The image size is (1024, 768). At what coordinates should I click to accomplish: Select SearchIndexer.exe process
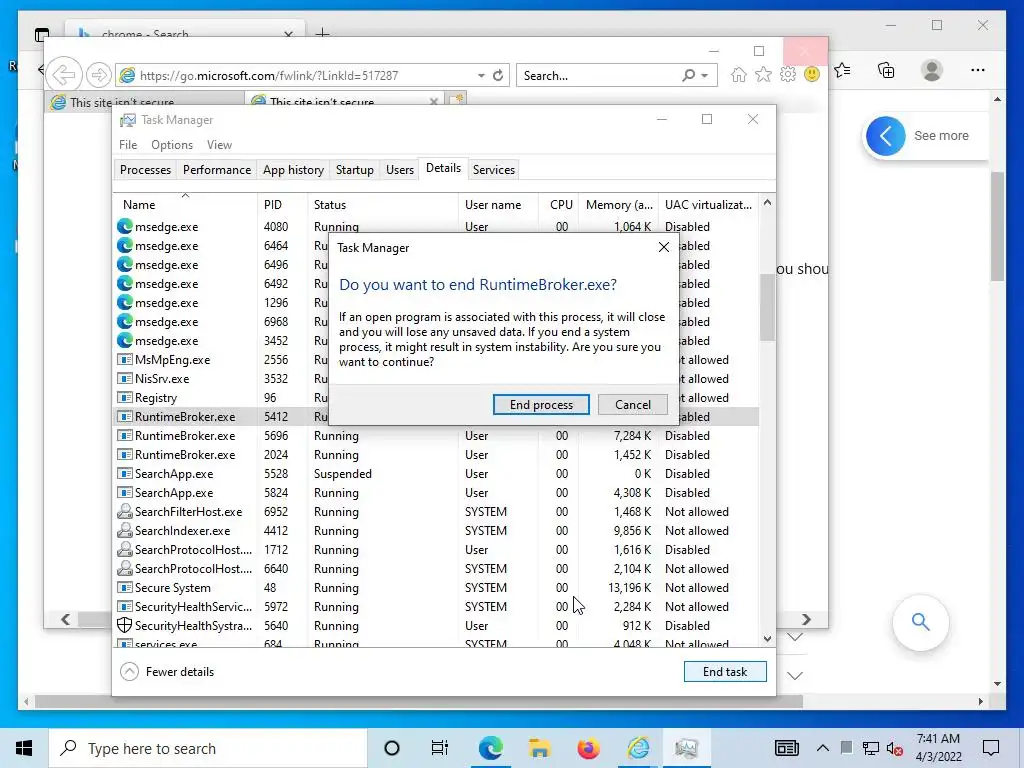pos(436,531)
